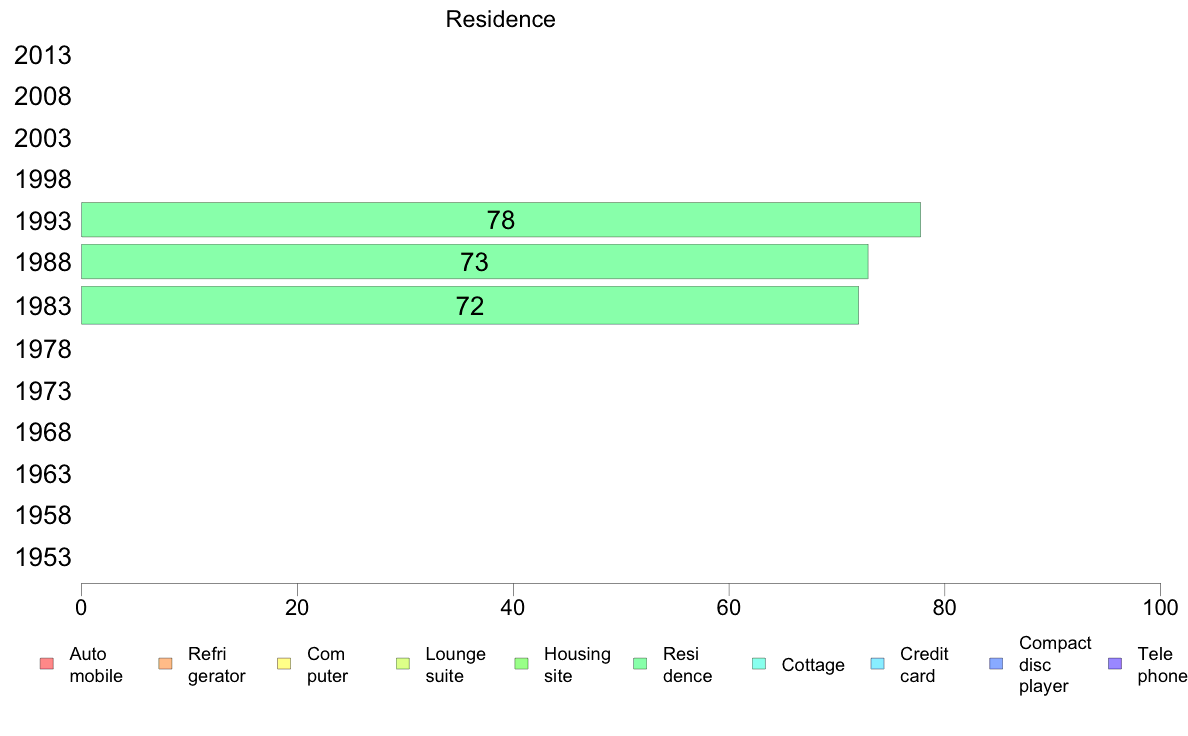Viewport: 1188px width, 736px height.
Task: Click the Telephone purple legend swatch
Action: coord(1115,664)
